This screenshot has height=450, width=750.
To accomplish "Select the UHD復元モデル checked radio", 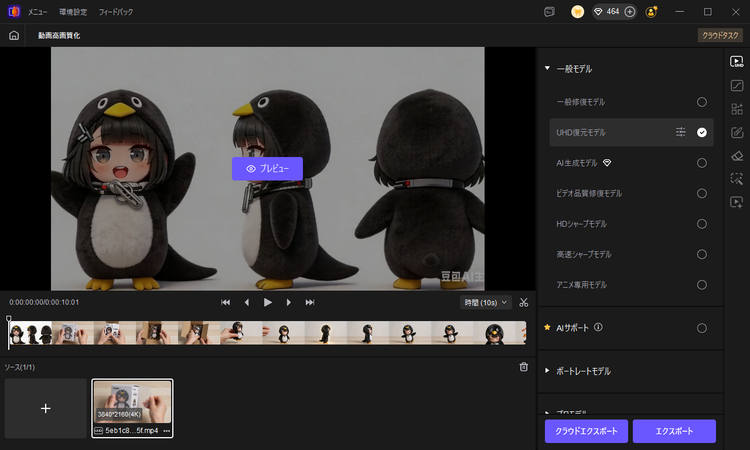I will click(702, 132).
